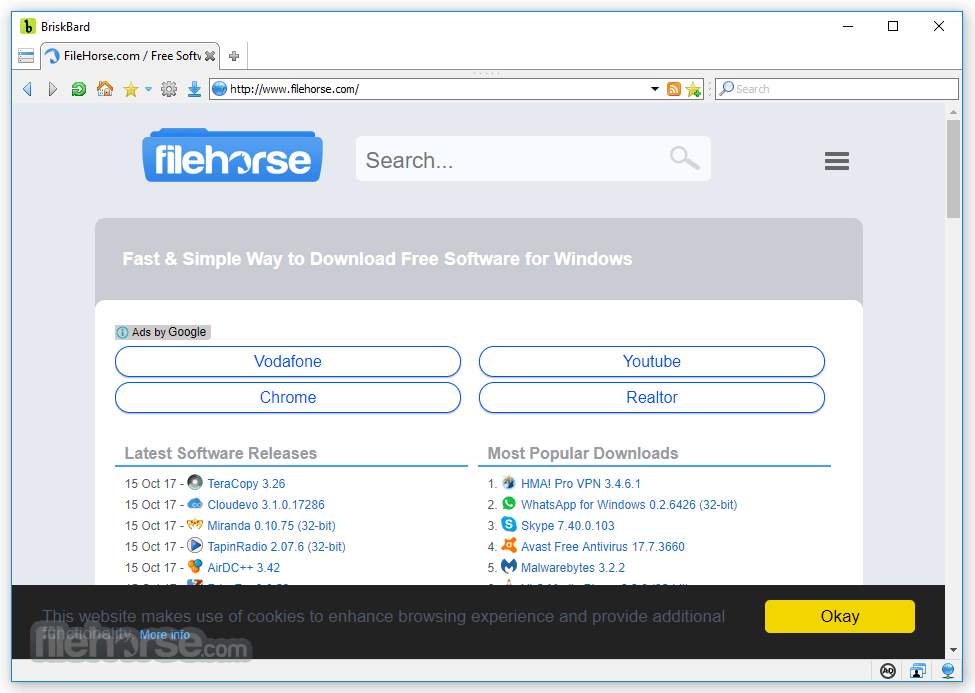Click the ad blocker status bar icon

[888, 671]
